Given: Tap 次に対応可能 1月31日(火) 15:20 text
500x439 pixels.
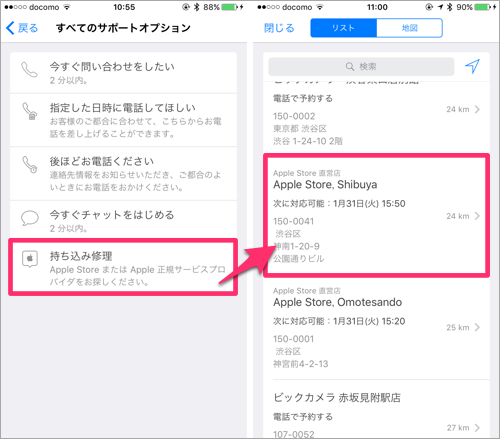Looking at the screenshot, I should [x=339, y=321].
